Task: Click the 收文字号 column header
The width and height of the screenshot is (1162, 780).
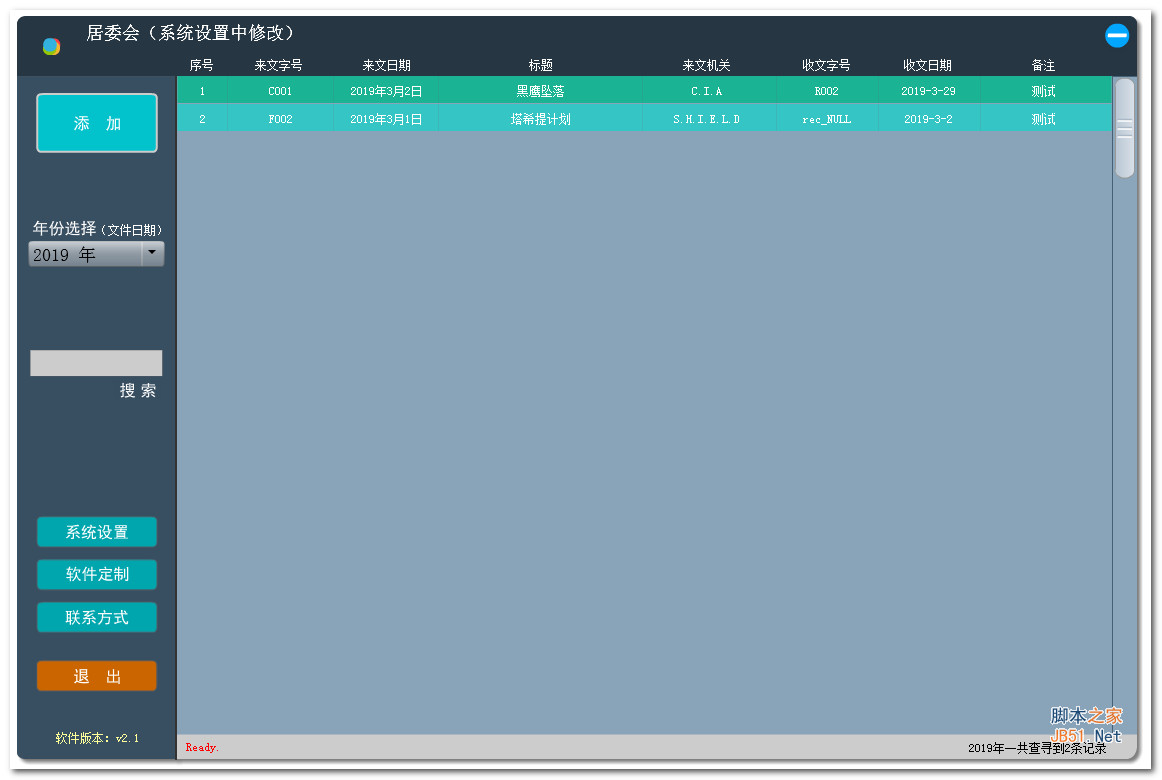Action: point(827,65)
